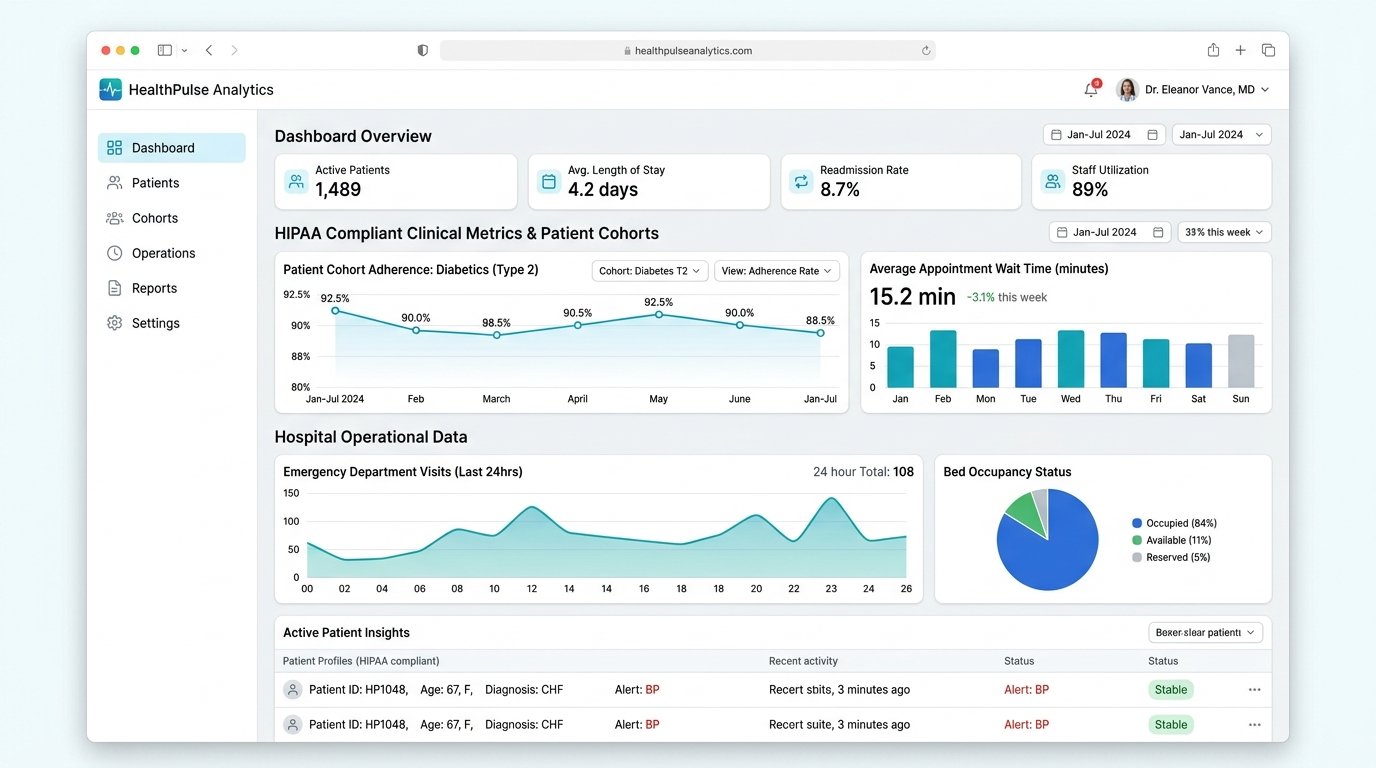The height and width of the screenshot is (768, 1376).
Task: Open the Clinical Metrics Jan-Jul 2024 date picker
Action: [1110, 232]
